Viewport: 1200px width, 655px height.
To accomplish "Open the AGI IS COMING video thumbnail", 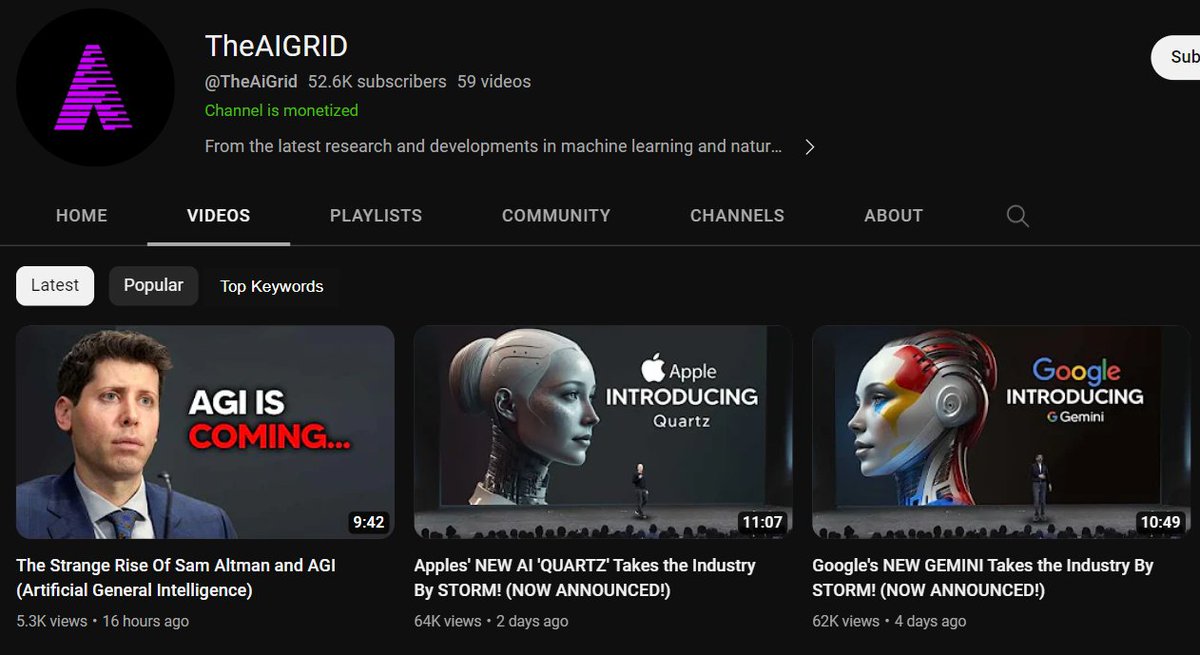I will tap(205, 432).
